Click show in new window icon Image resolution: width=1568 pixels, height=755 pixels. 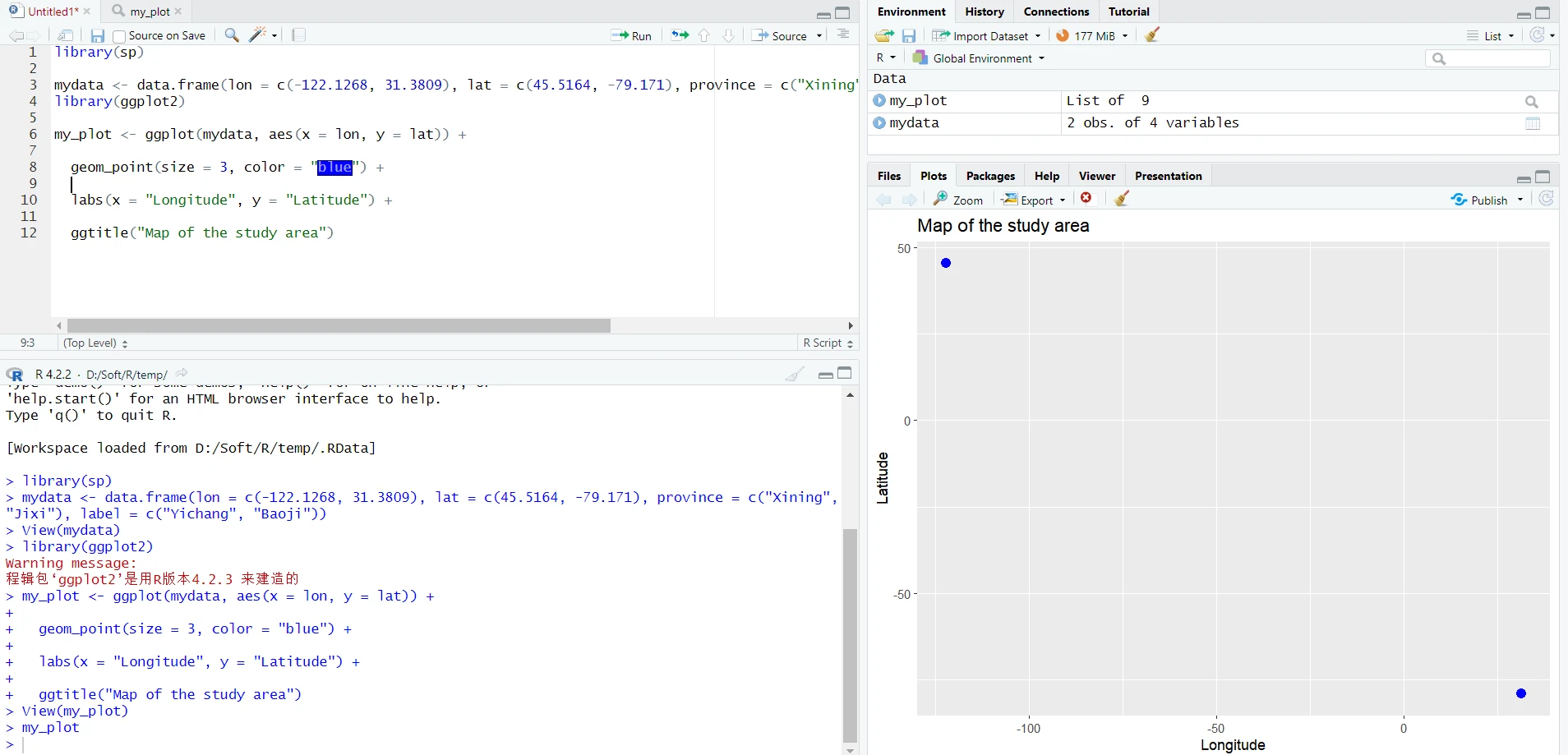click(66, 35)
